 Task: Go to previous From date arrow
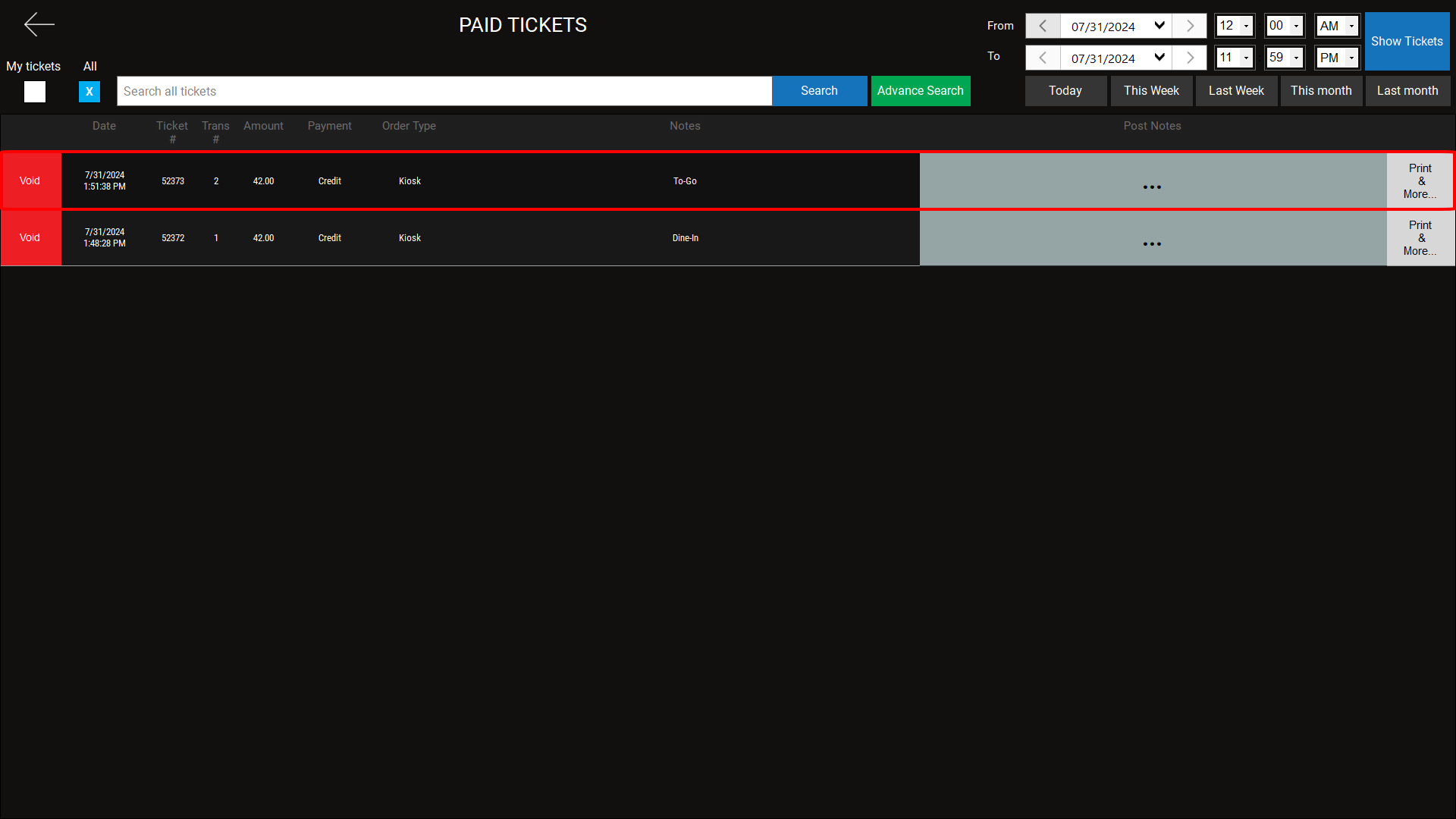point(1043,26)
